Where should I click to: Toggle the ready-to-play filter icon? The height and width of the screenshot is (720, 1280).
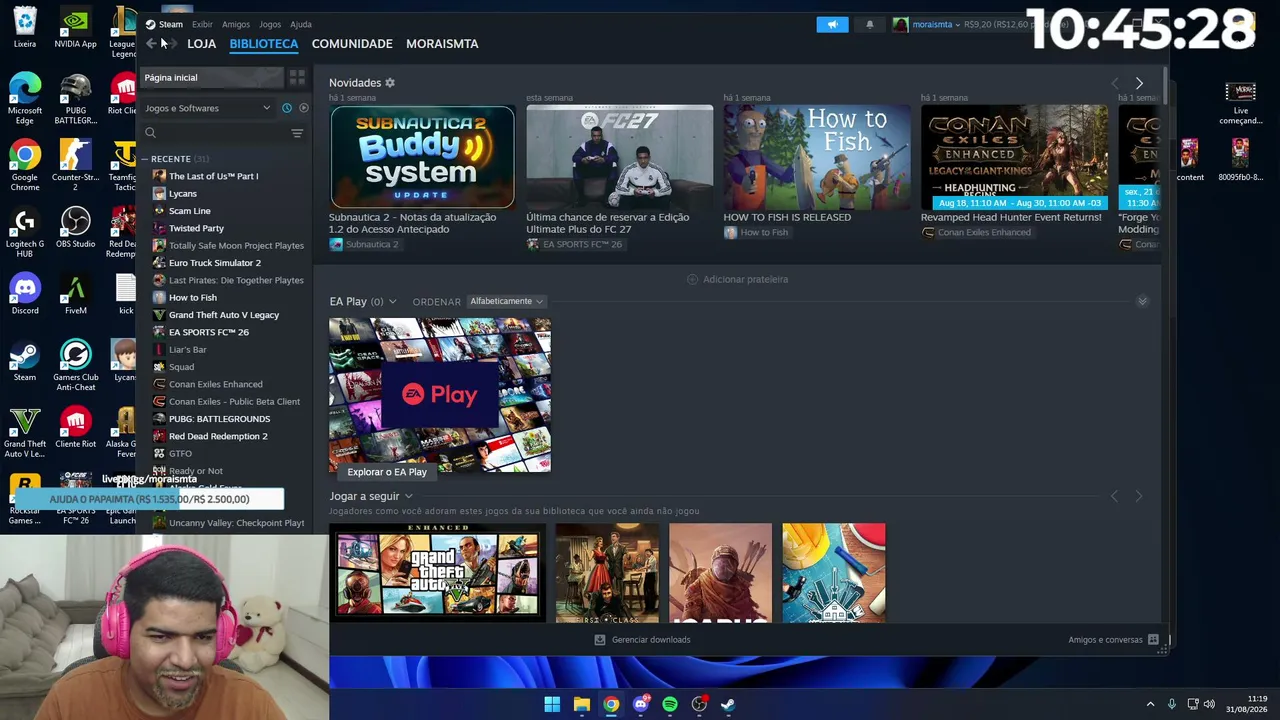[x=304, y=108]
